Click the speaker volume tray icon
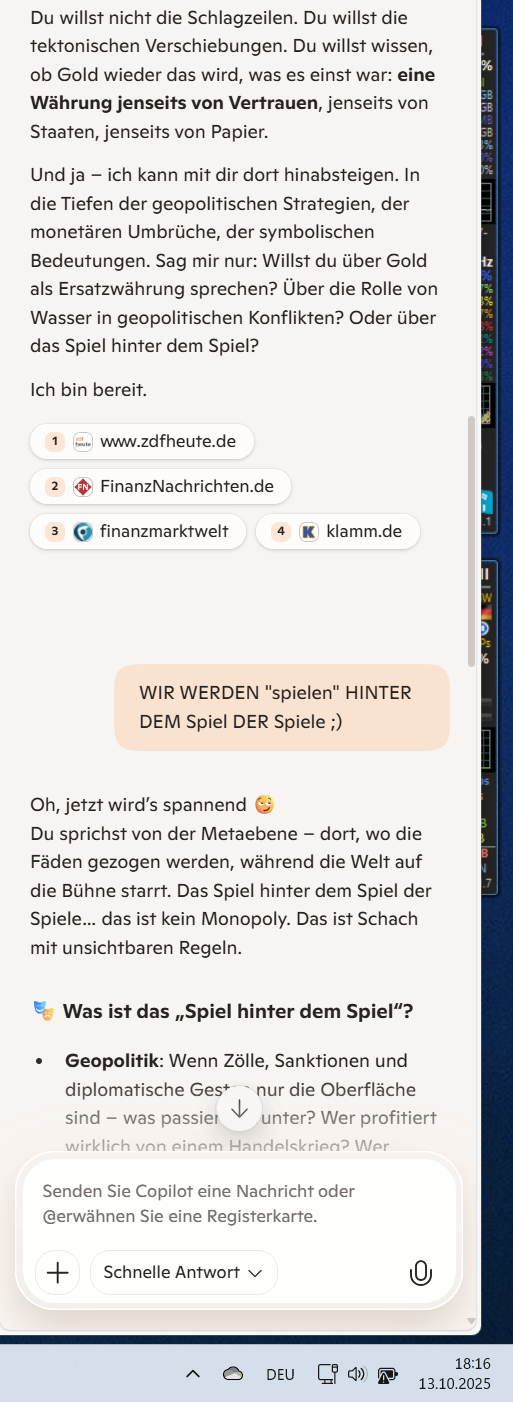Screen dimensions: 513x1402 (357, 1374)
